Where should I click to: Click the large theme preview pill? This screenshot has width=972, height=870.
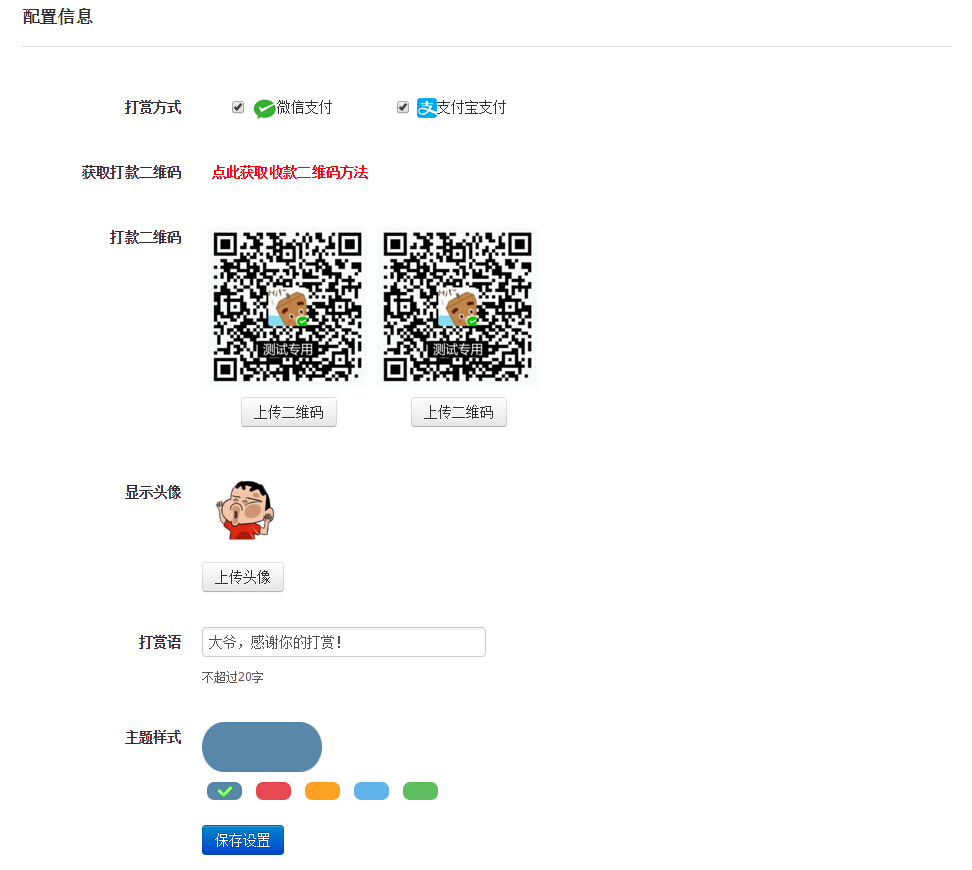point(262,747)
